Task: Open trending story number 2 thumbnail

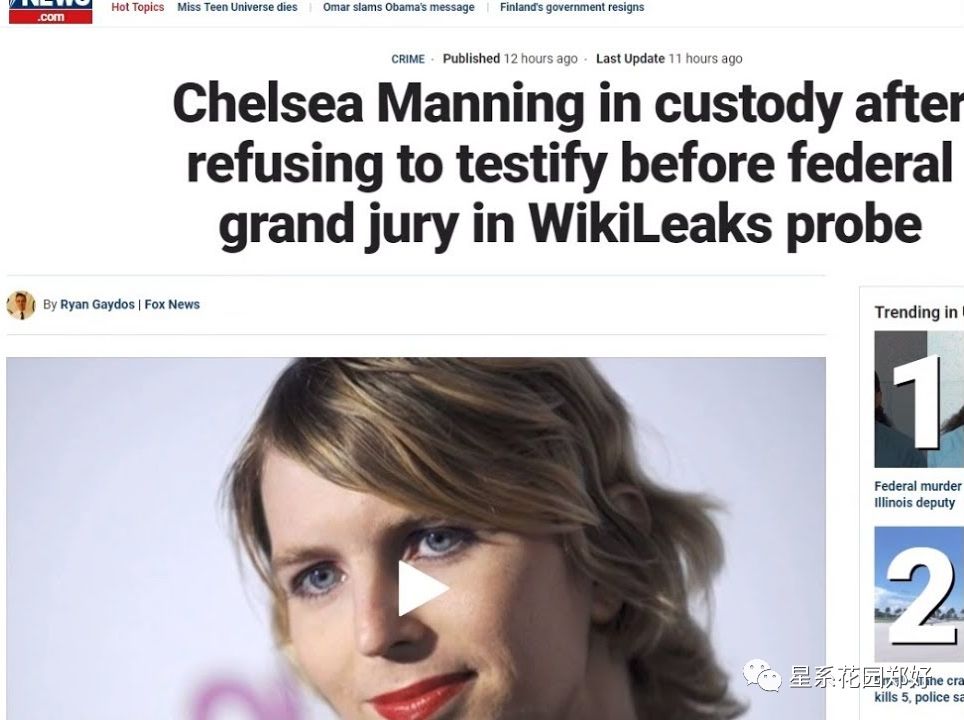Action: coord(919,594)
